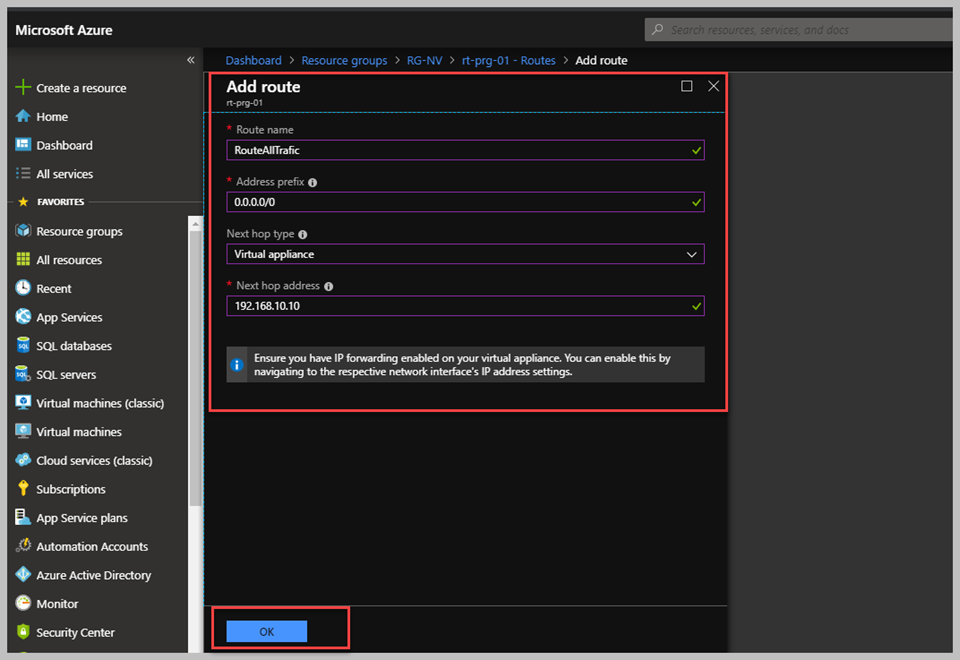The width and height of the screenshot is (960, 660).
Task: Click the Monitor gauge icon
Action: (x=23, y=603)
